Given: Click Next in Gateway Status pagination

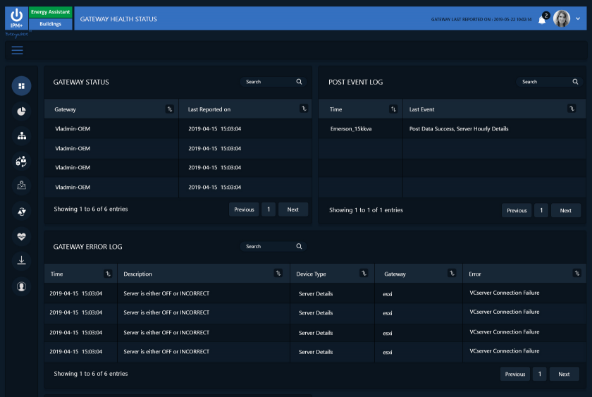Looking at the screenshot, I should tap(293, 209).
